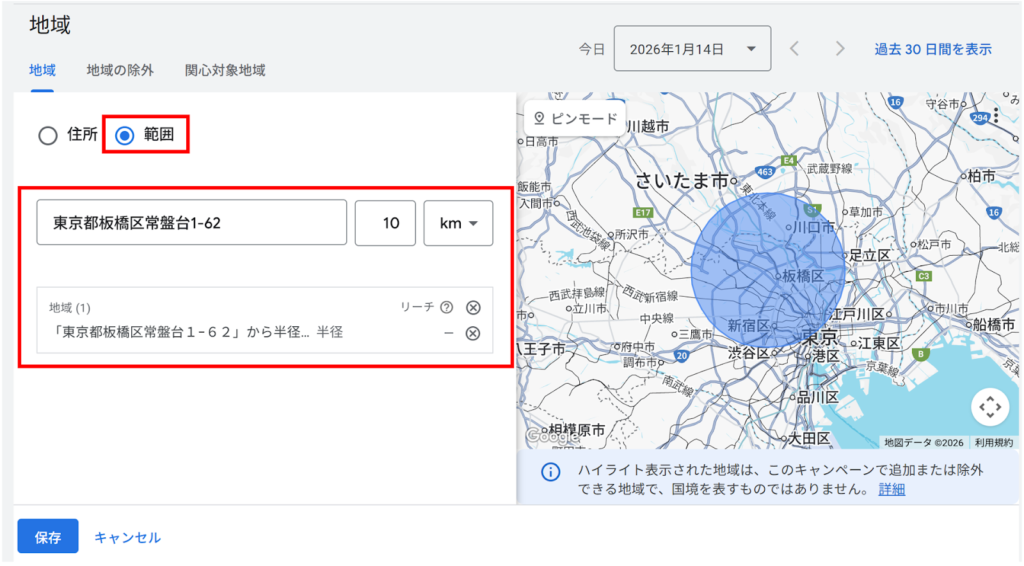Open the km unit dropdown

click(x=458, y=223)
